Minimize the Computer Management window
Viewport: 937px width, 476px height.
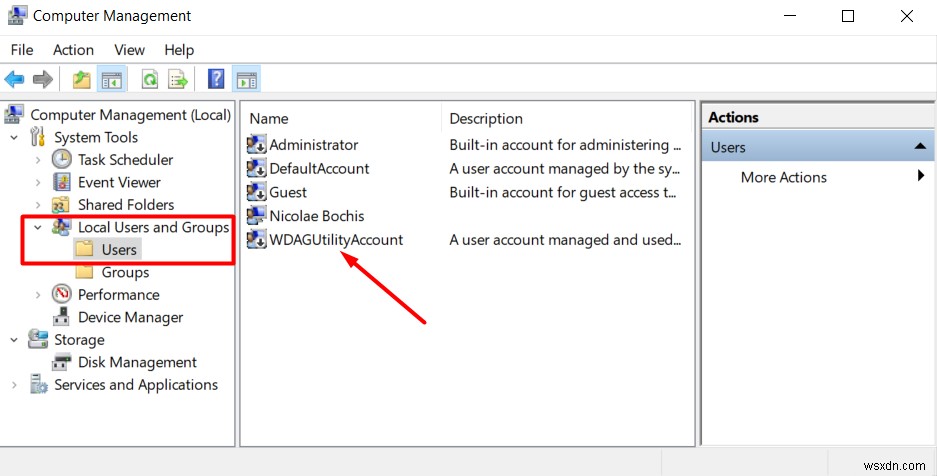point(789,16)
